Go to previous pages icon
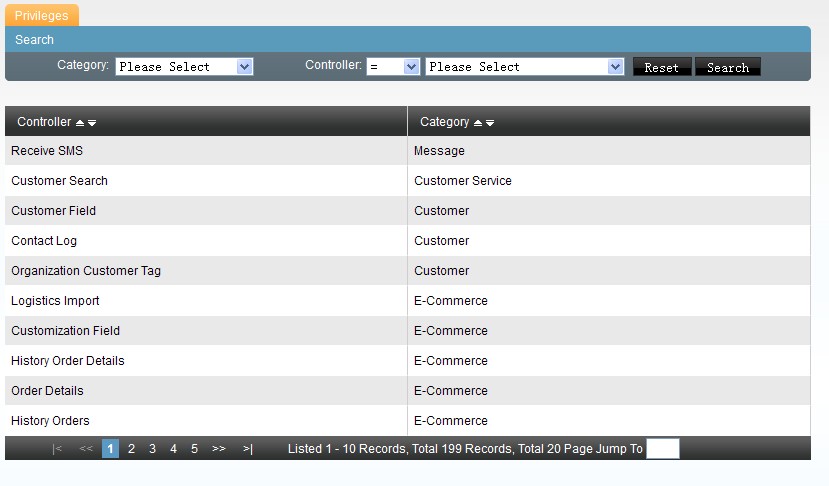Viewport: 829px width, 486px height. tap(85, 449)
